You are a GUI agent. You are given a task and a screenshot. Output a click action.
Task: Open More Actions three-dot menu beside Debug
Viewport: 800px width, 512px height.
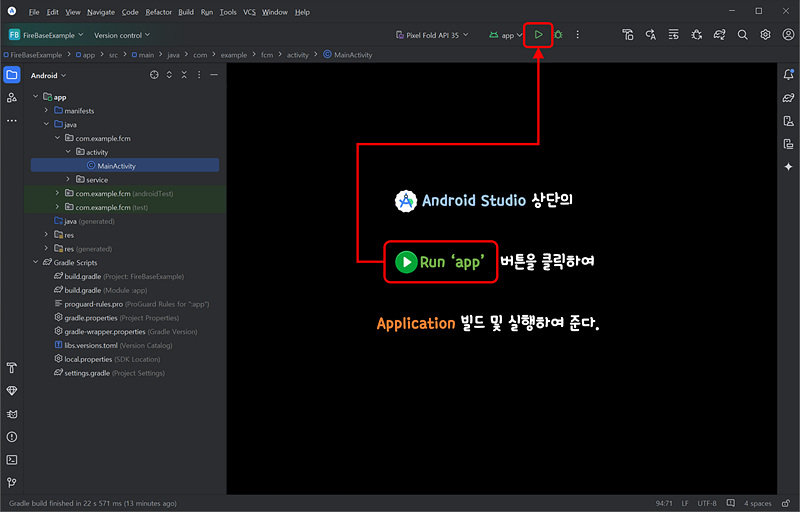point(578,35)
